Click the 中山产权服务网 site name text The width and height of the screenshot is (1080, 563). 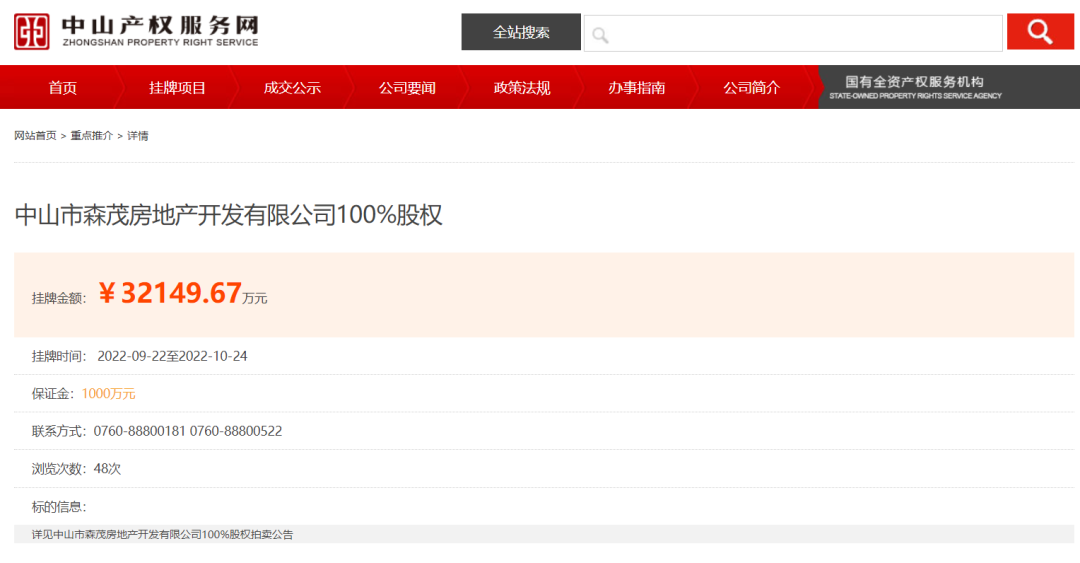coord(160,25)
